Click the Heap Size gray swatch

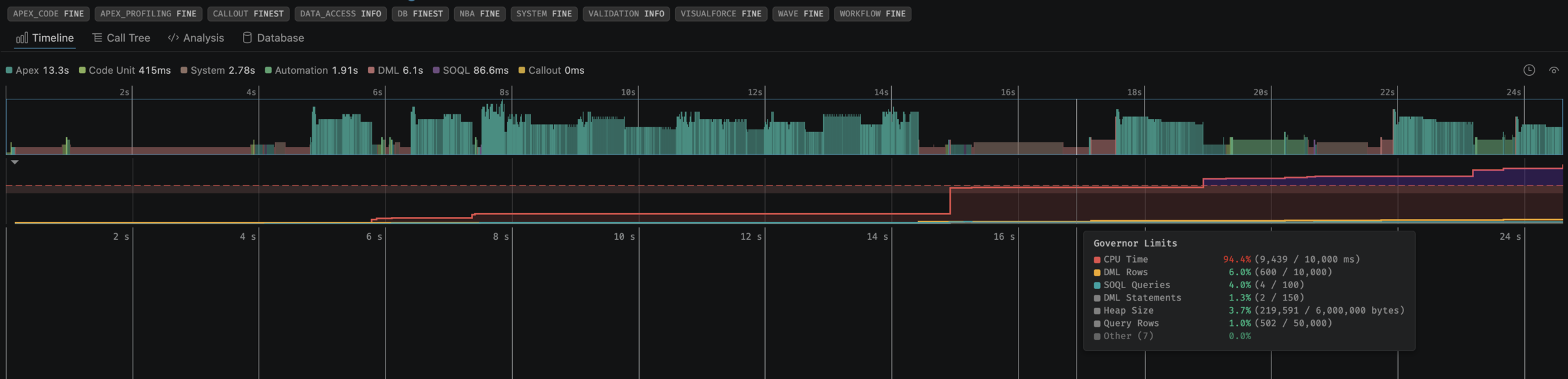click(1097, 311)
